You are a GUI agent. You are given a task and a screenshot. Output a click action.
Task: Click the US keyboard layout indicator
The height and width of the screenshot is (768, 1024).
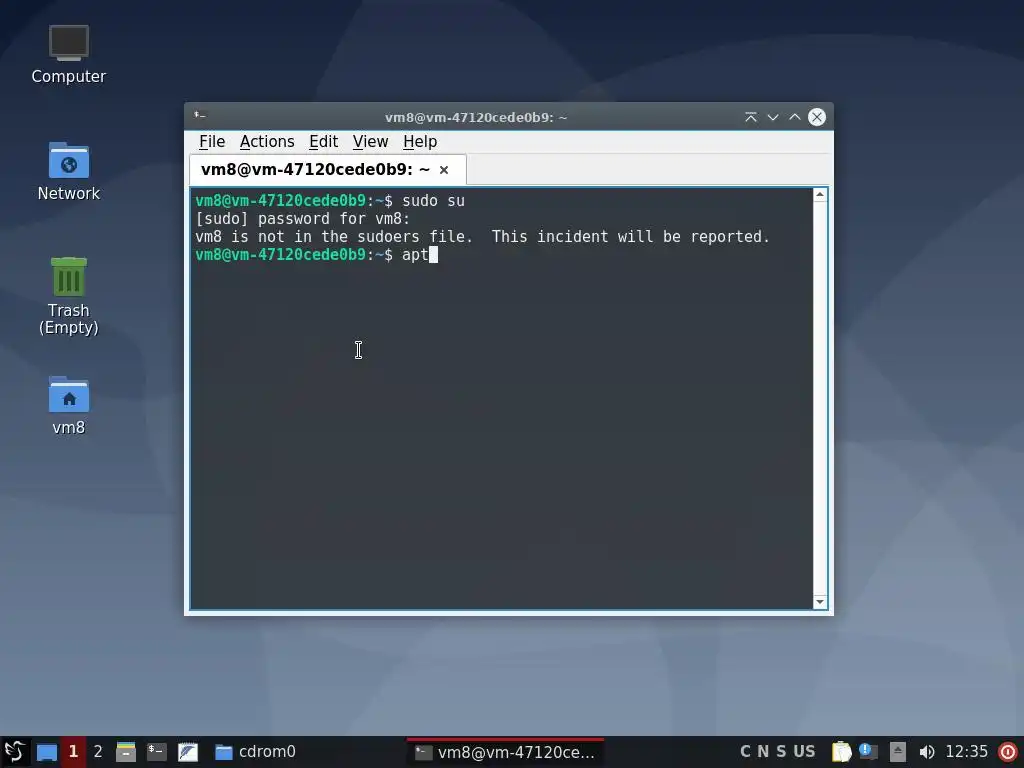tap(804, 752)
